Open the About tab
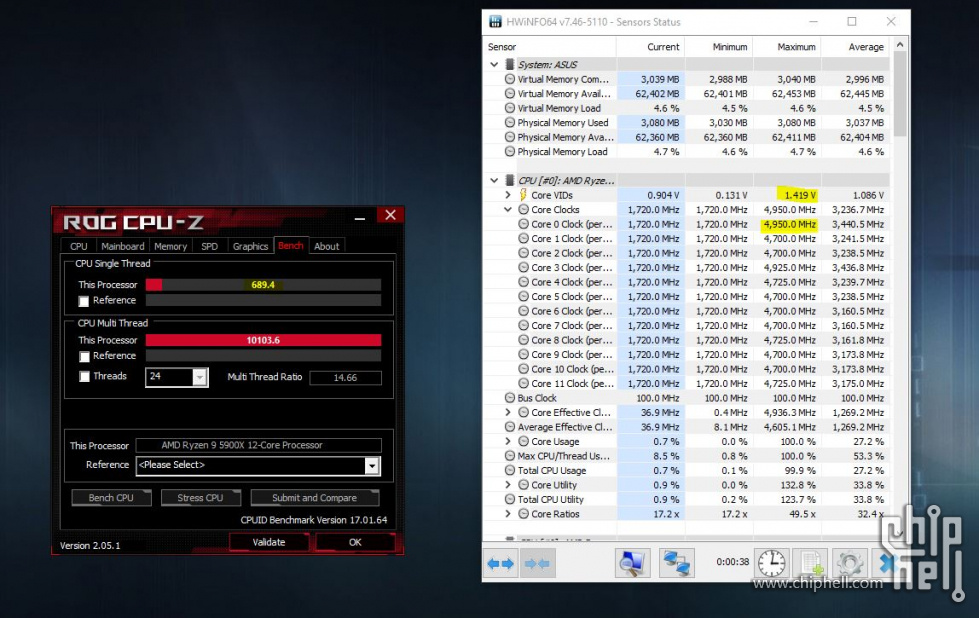 (327, 246)
